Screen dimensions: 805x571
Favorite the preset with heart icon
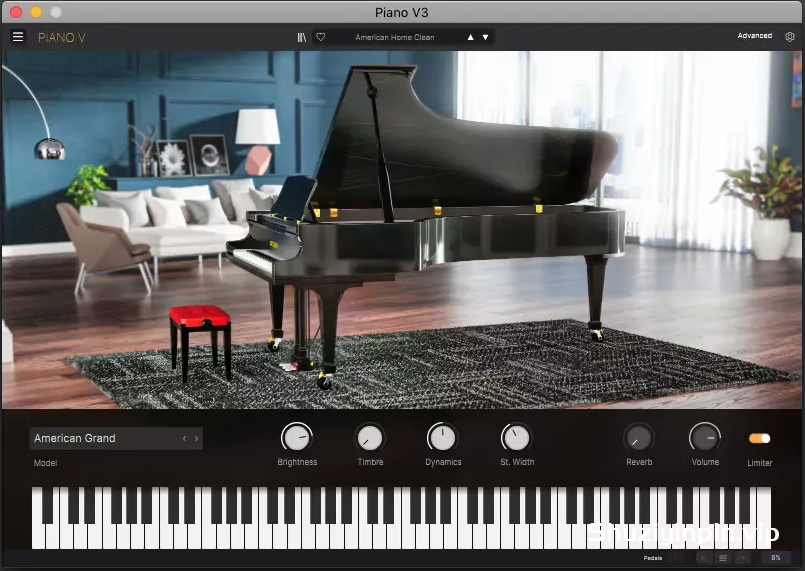click(x=320, y=37)
